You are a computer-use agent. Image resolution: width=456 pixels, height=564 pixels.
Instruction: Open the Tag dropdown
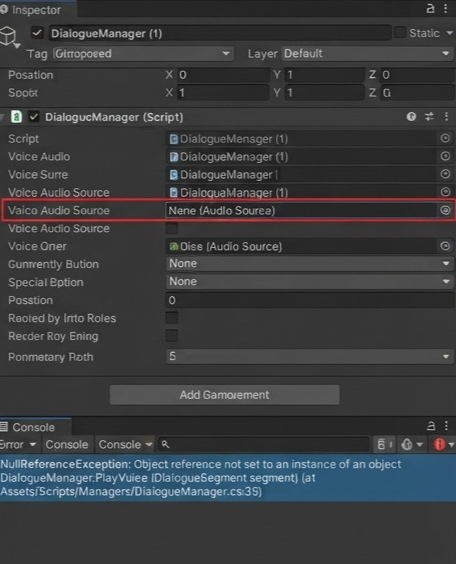coord(143,54)
